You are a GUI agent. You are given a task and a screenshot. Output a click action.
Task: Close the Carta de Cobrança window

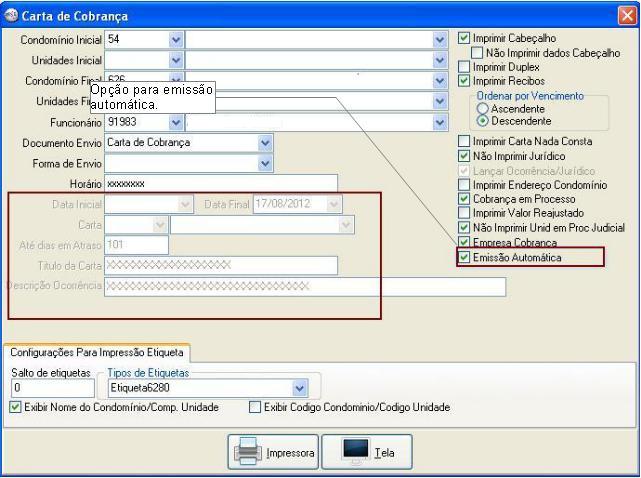coord(626,16)
